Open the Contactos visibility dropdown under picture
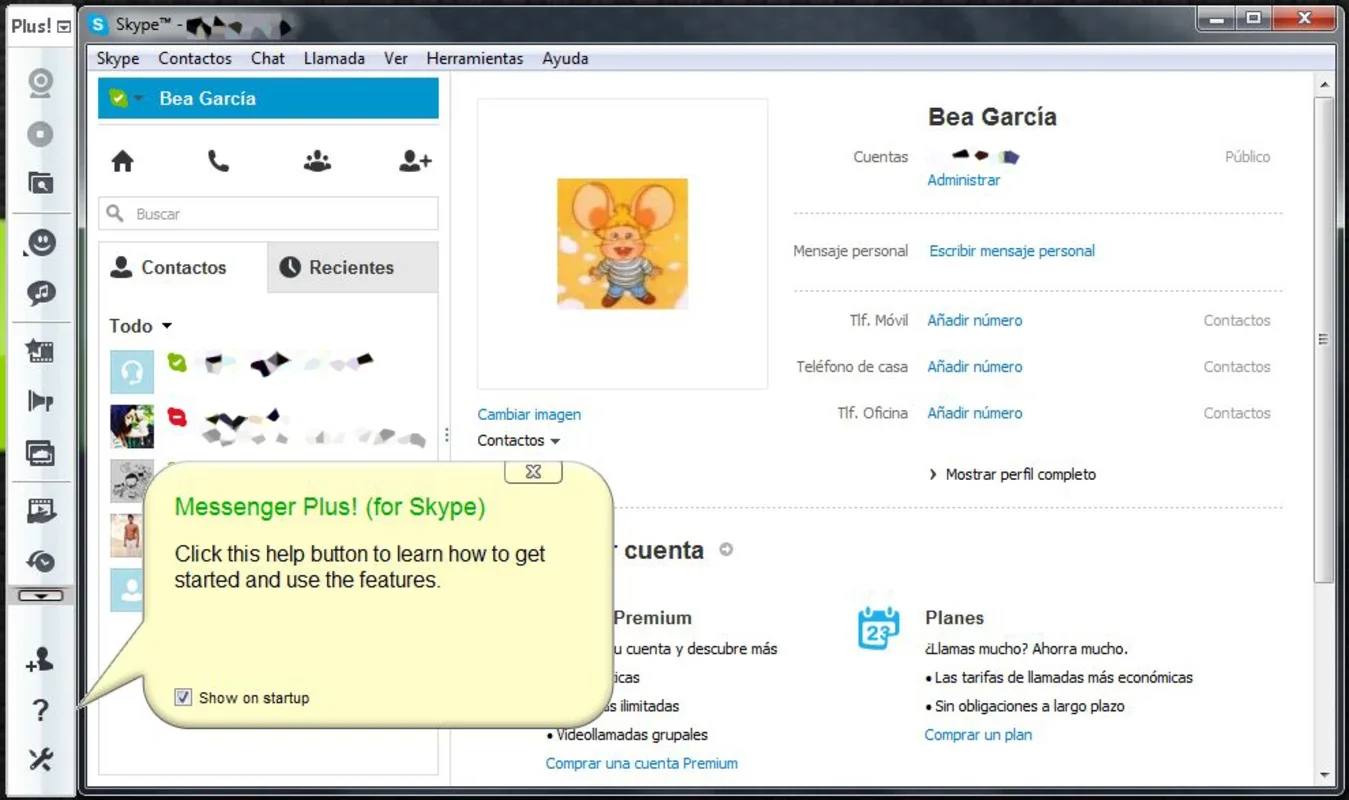 click(x=519, y=440)
